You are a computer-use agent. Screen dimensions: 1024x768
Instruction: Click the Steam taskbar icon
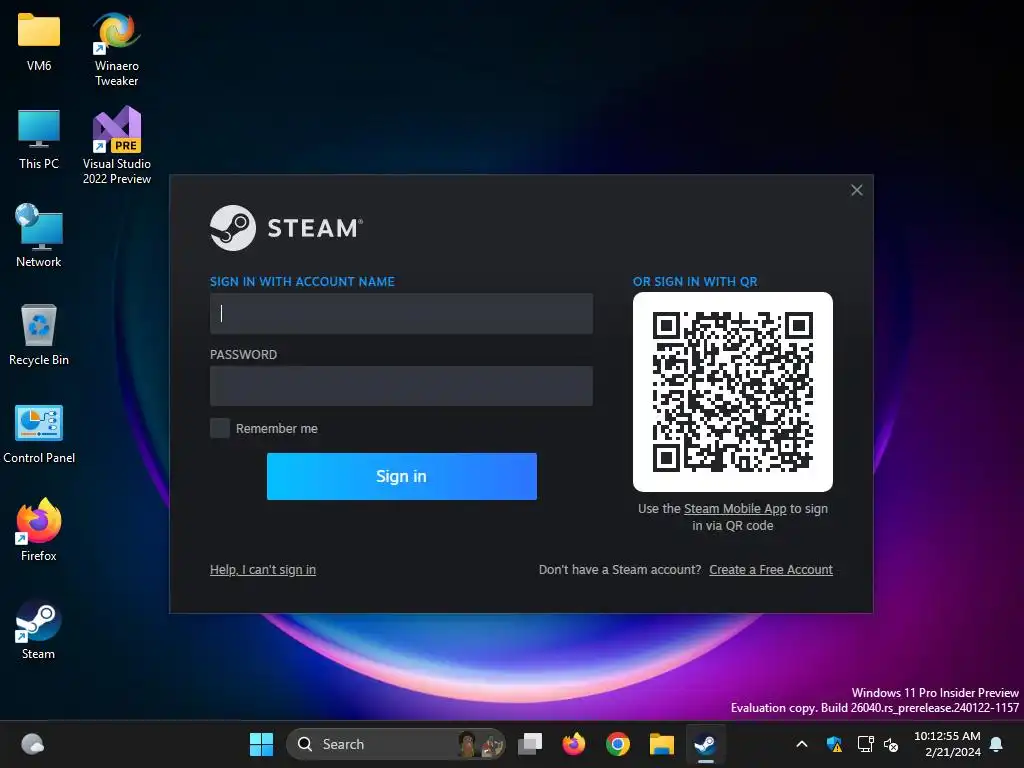click(x=705, y=744)
